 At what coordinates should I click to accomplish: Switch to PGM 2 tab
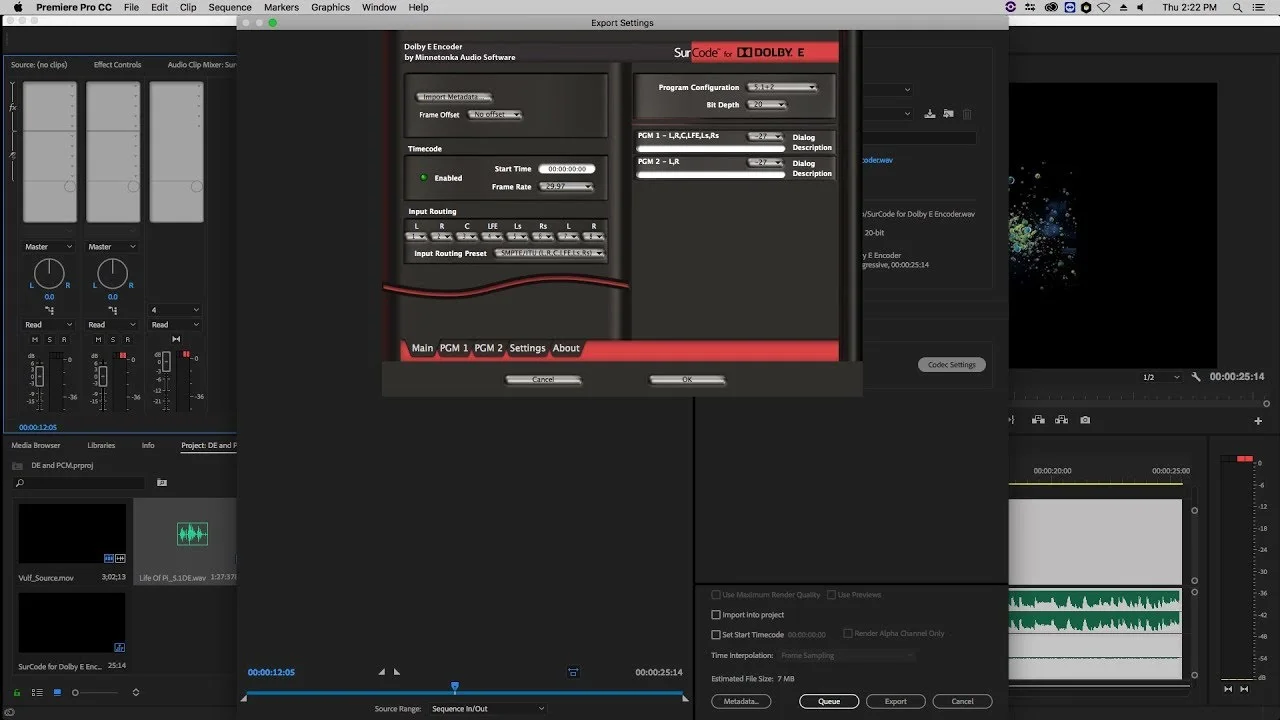click(488, 348)
